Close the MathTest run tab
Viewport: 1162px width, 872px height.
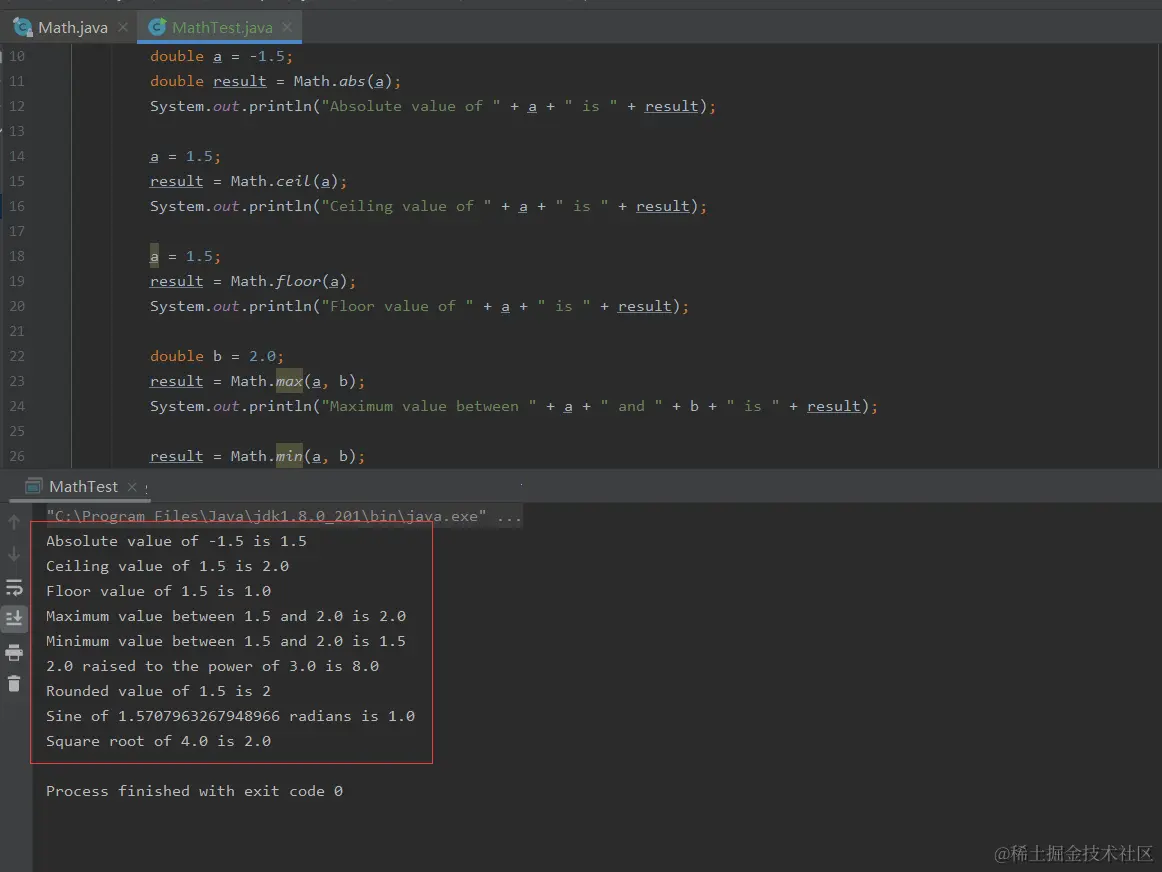[132, 487]
